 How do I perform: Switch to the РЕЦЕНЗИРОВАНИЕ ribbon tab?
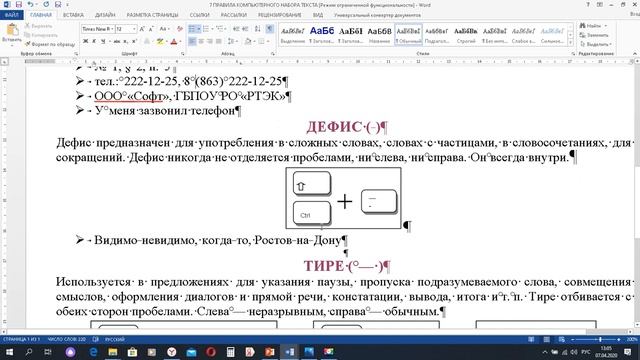click(x=280, y=15)
